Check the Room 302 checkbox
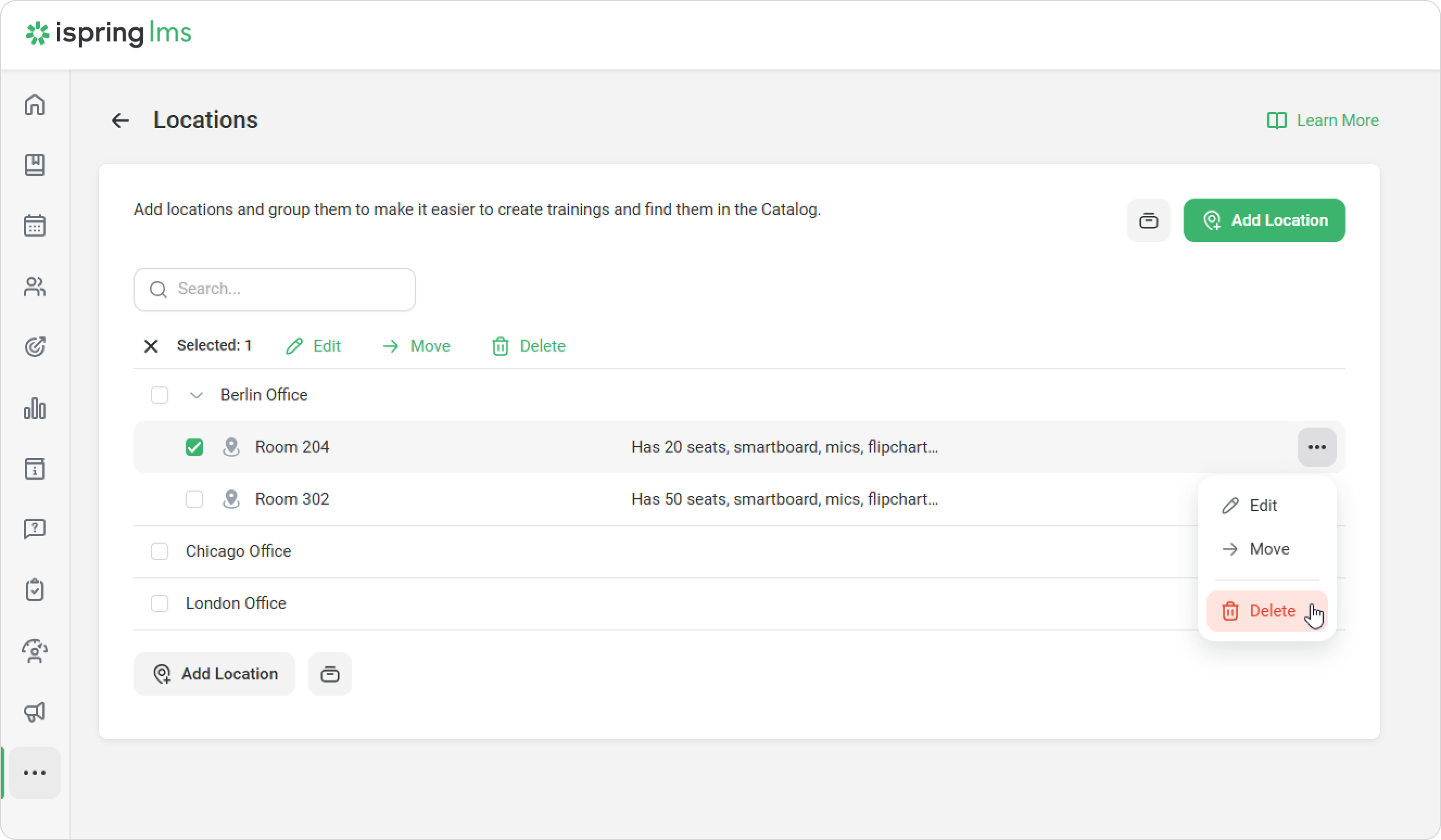This screenshot has height=840, width=1441. (194, 499)
